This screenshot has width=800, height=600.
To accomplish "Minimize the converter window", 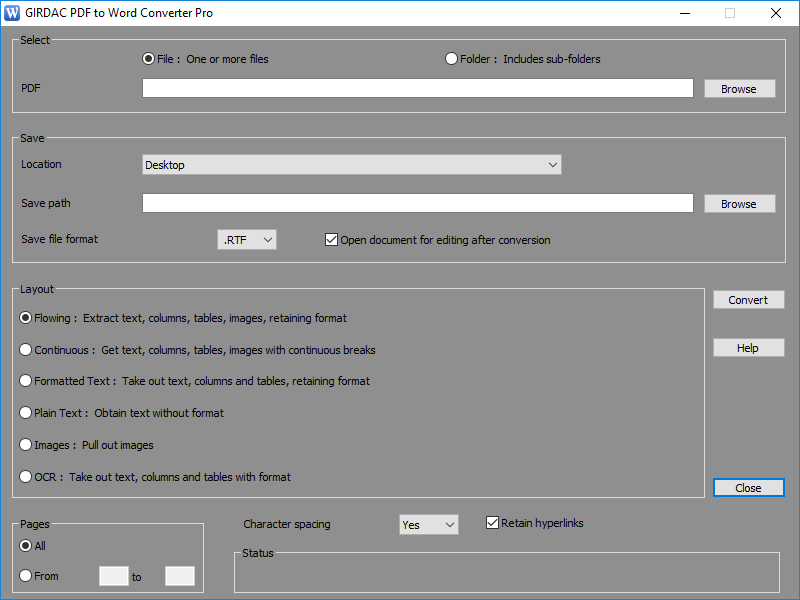I will click(685, 13).
